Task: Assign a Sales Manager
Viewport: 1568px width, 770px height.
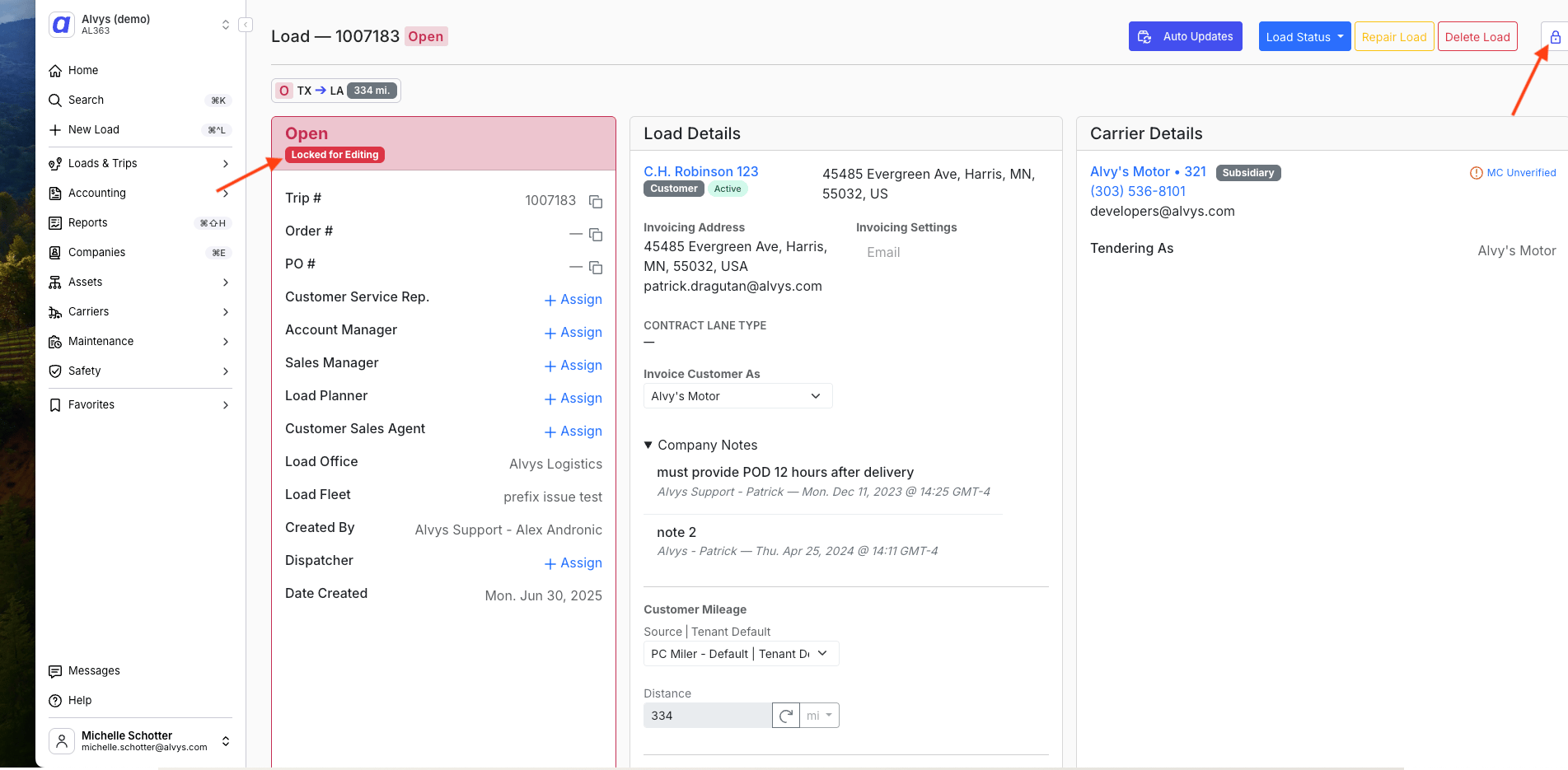Action: (573, 366)
